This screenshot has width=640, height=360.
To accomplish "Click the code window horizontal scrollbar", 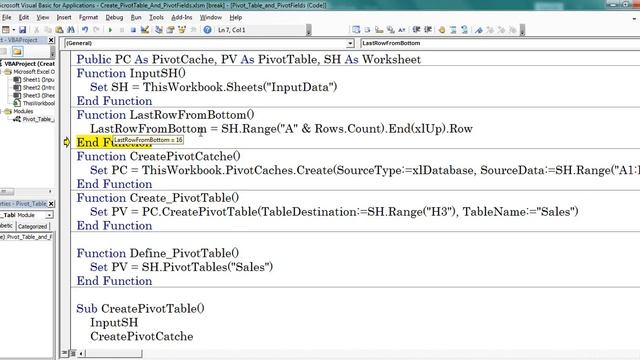I will pyautogui.click(x=113, y=353).
